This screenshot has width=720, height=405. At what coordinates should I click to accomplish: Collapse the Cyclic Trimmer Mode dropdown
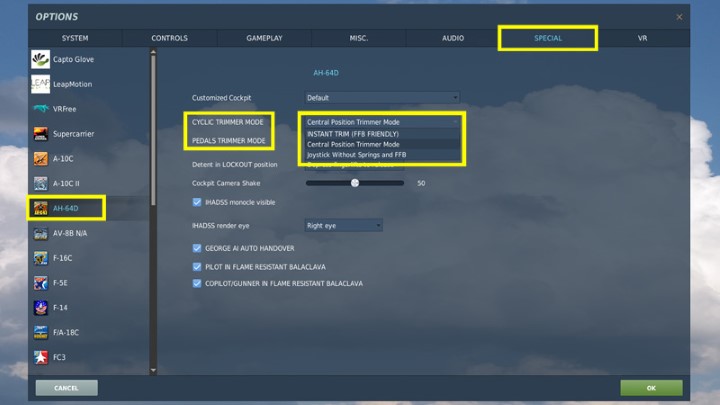pos(382,122)
